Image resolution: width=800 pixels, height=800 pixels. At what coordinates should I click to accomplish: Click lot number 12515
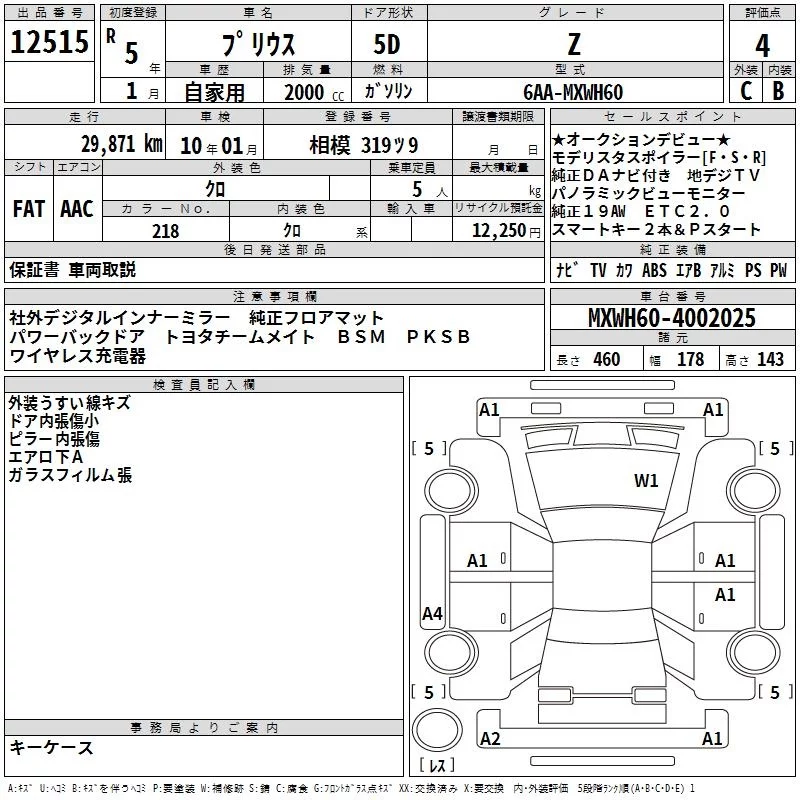pyautogui.click(x=49, y=41)
